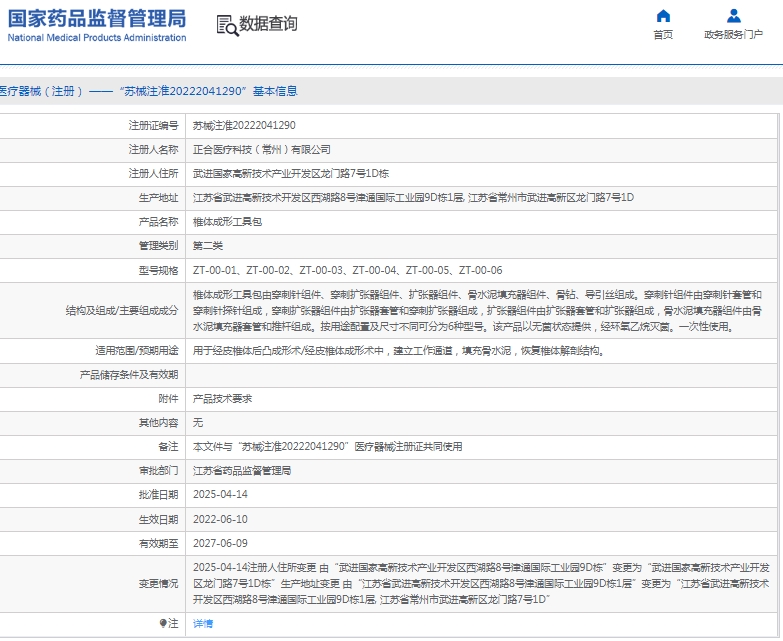
Task: Select management class 第二类
Action: tap(208, 246)
